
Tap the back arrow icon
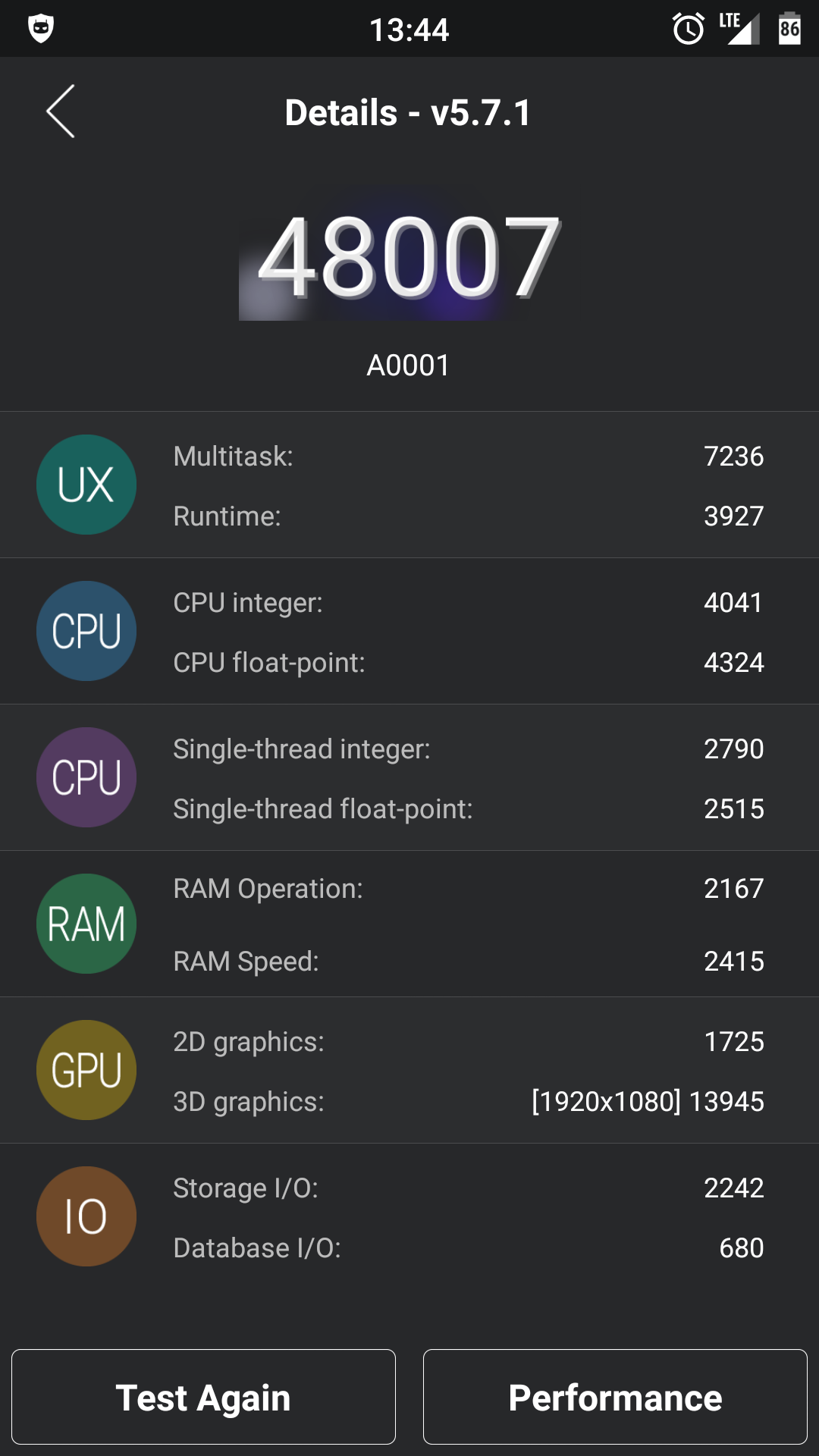[61, 111]
